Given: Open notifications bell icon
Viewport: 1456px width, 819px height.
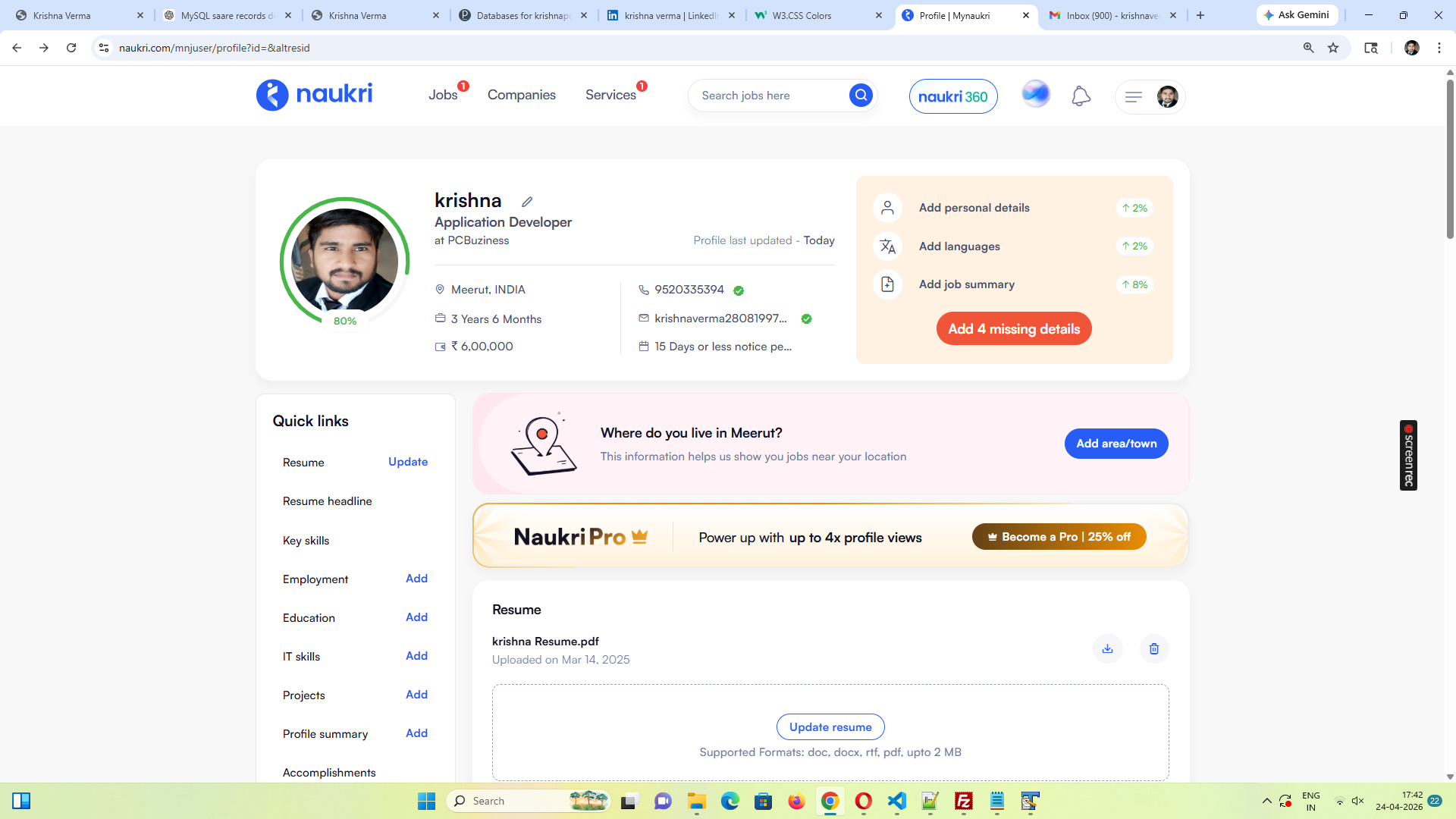Looking at the screenshot, I should (1081, 96).
